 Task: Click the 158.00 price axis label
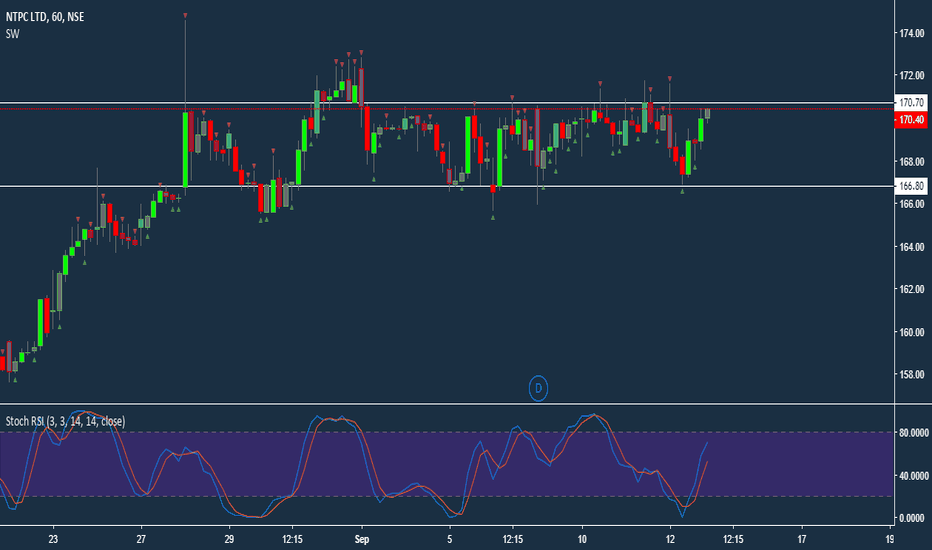[x=911, y=375]
